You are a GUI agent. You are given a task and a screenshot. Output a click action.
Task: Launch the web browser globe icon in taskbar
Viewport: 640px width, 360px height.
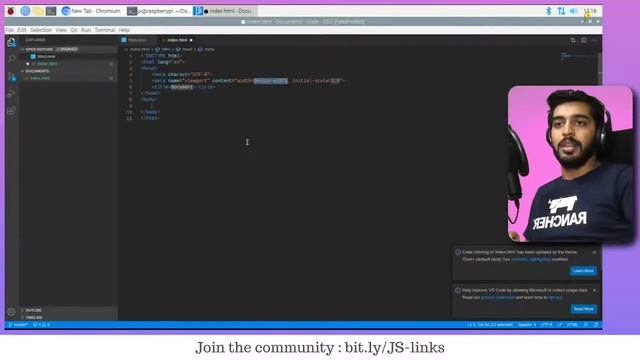[x=25, y=11]
